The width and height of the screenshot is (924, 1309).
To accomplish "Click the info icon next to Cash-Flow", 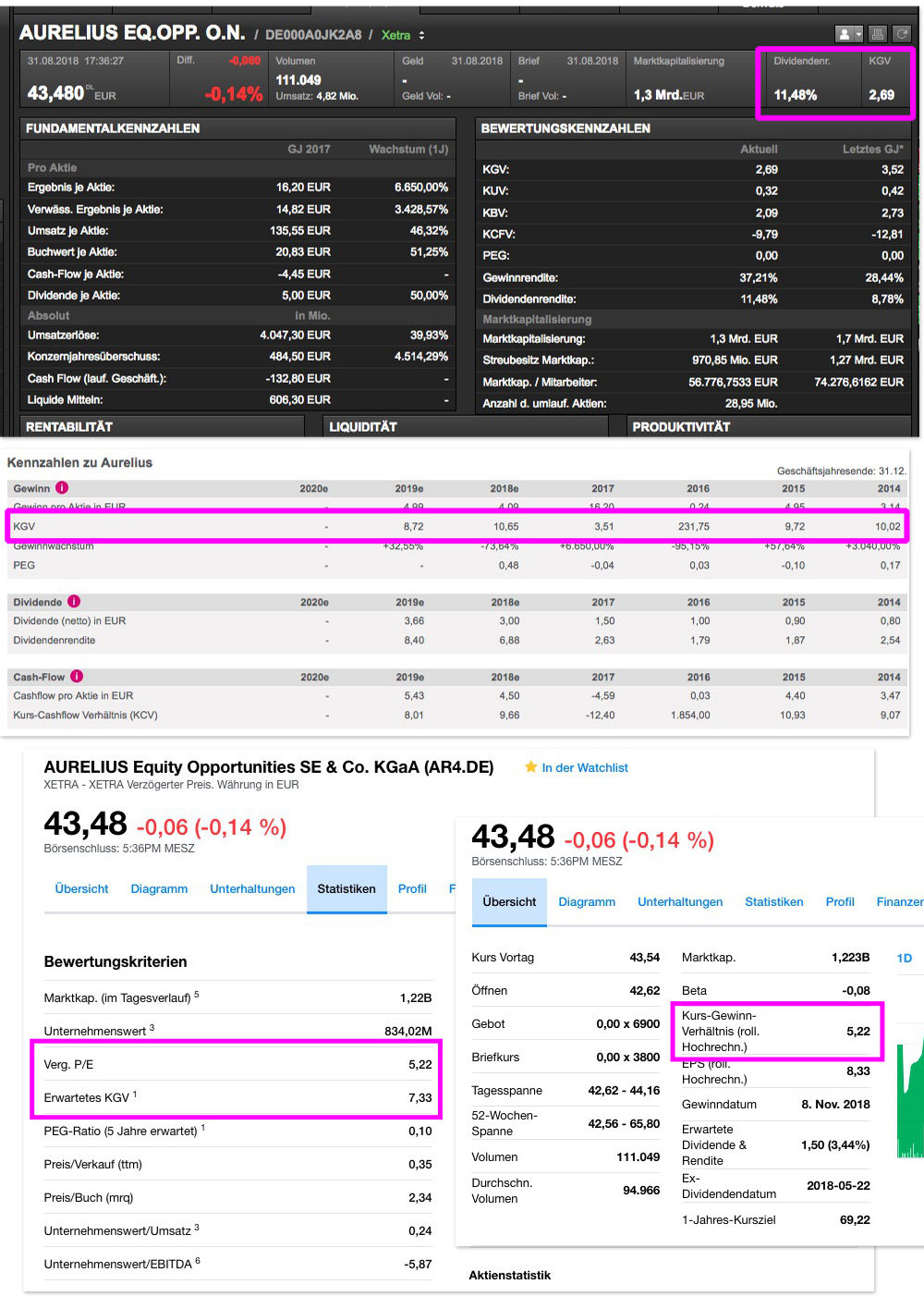I will [x=77, y=677].
